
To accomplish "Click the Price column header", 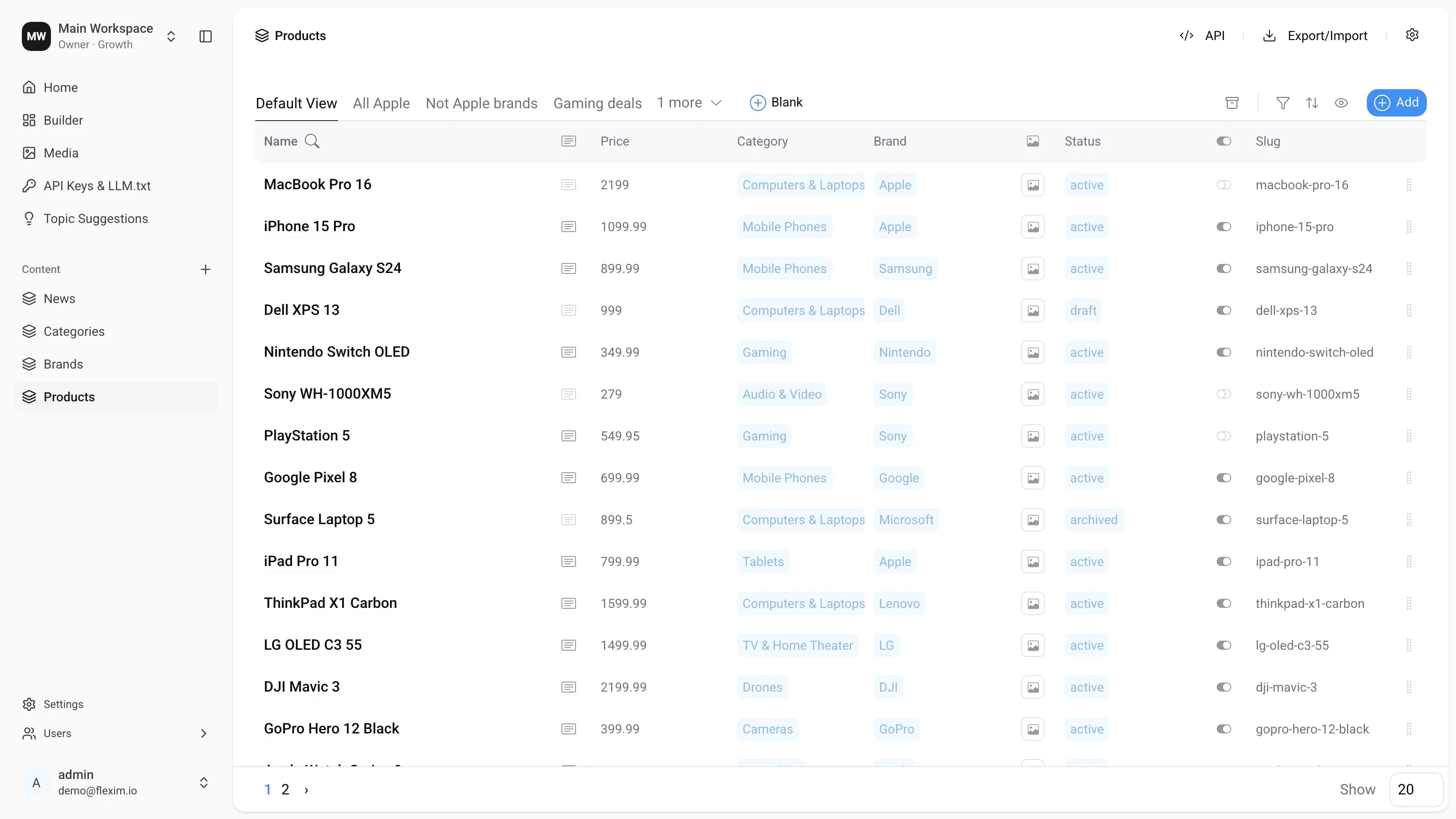I will [x=614, y=141].
